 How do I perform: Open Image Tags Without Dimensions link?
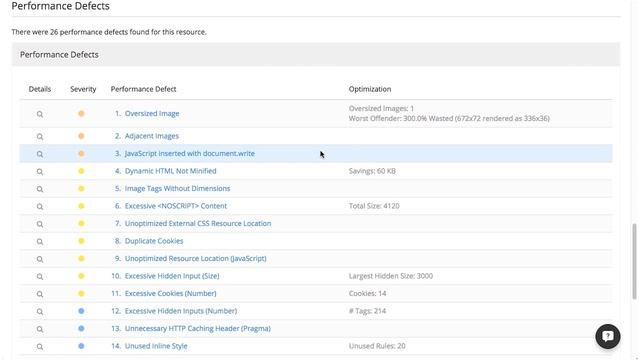click(178, 189)
